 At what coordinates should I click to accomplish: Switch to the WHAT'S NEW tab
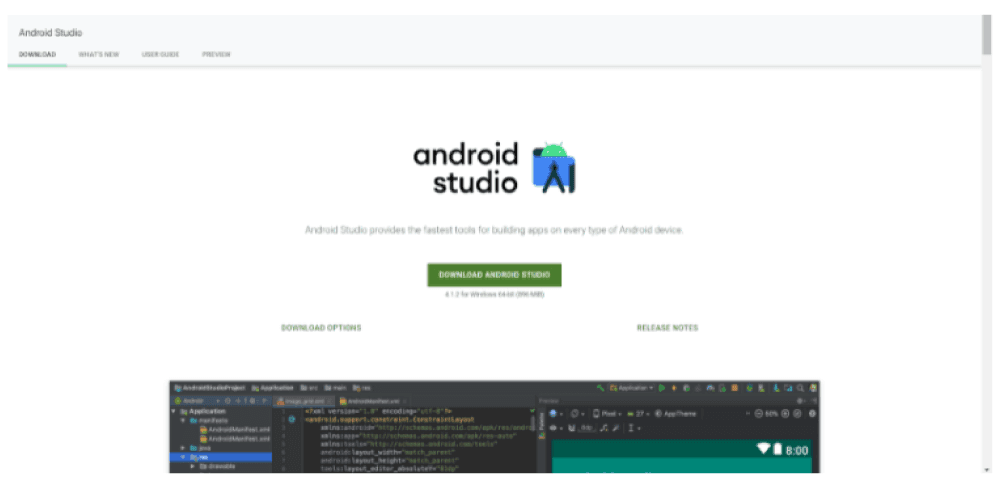(x=99, y=54)
